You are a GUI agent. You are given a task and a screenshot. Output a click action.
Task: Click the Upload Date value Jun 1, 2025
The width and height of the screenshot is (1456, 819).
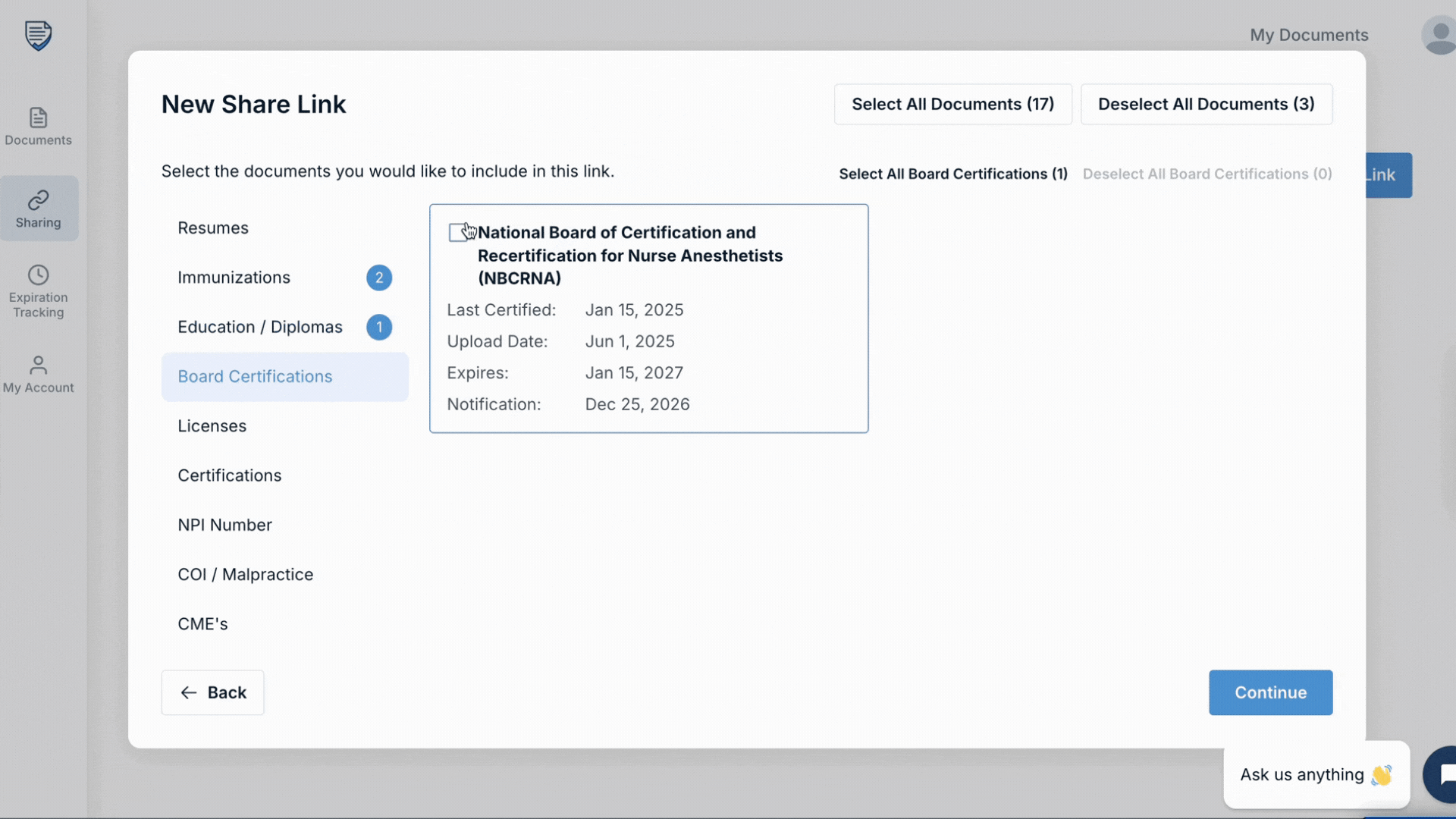(629, 341)
